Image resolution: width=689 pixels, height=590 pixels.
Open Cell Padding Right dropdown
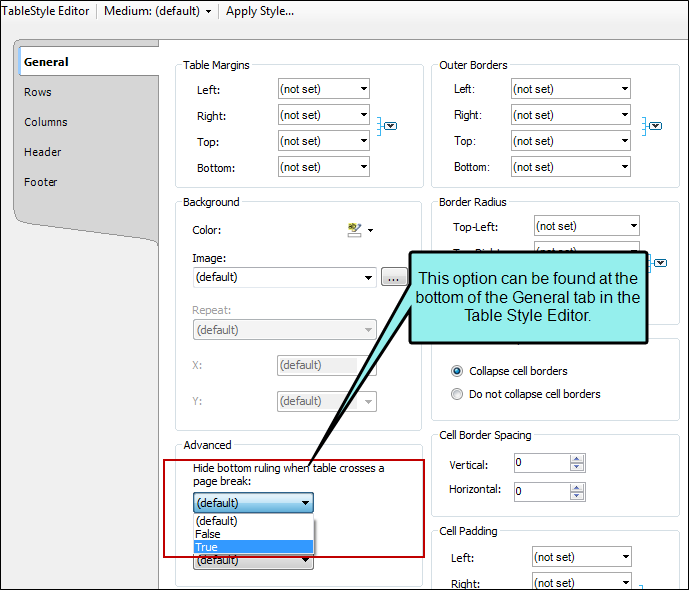582,582
